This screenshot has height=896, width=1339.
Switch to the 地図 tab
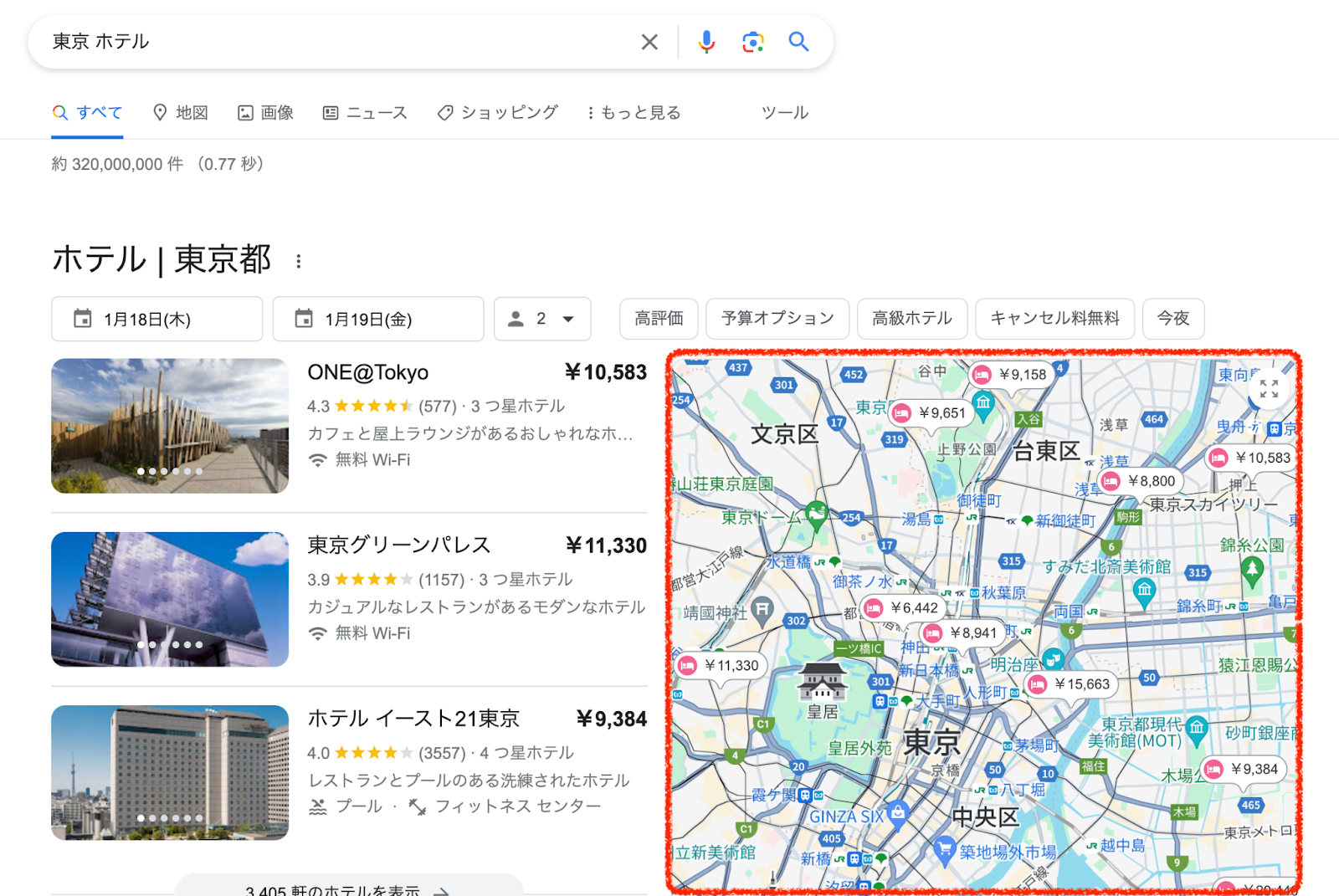tap(180, 112)
